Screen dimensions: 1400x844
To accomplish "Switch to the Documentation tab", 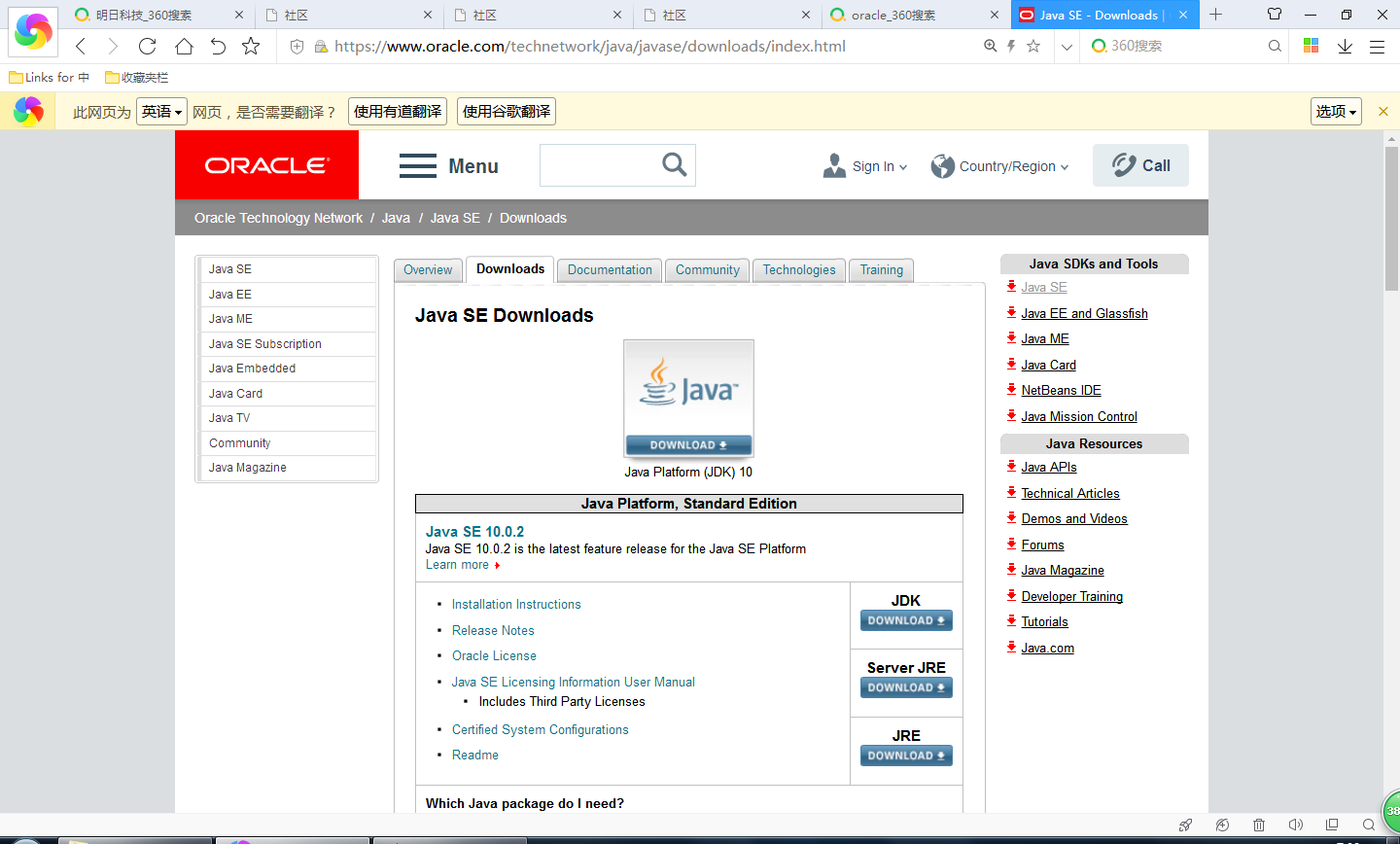I will coord(610,270).
